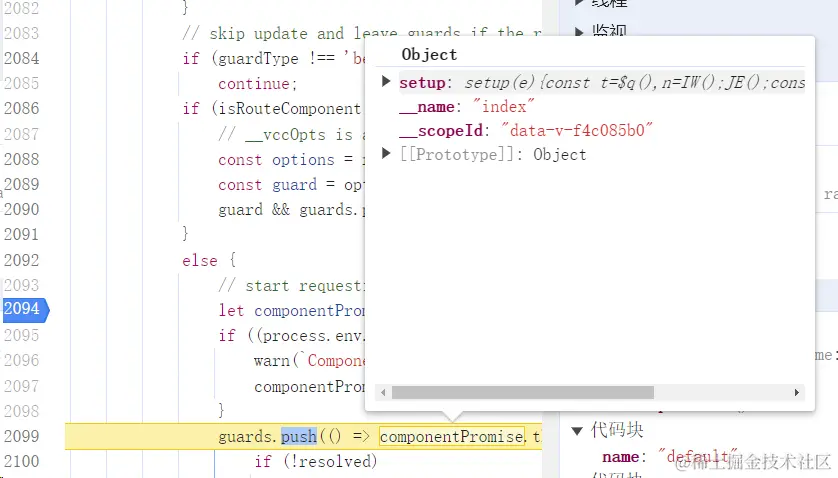Select the __name property key
The height and width of the screenshot is (478, 838).
(426, 107)
